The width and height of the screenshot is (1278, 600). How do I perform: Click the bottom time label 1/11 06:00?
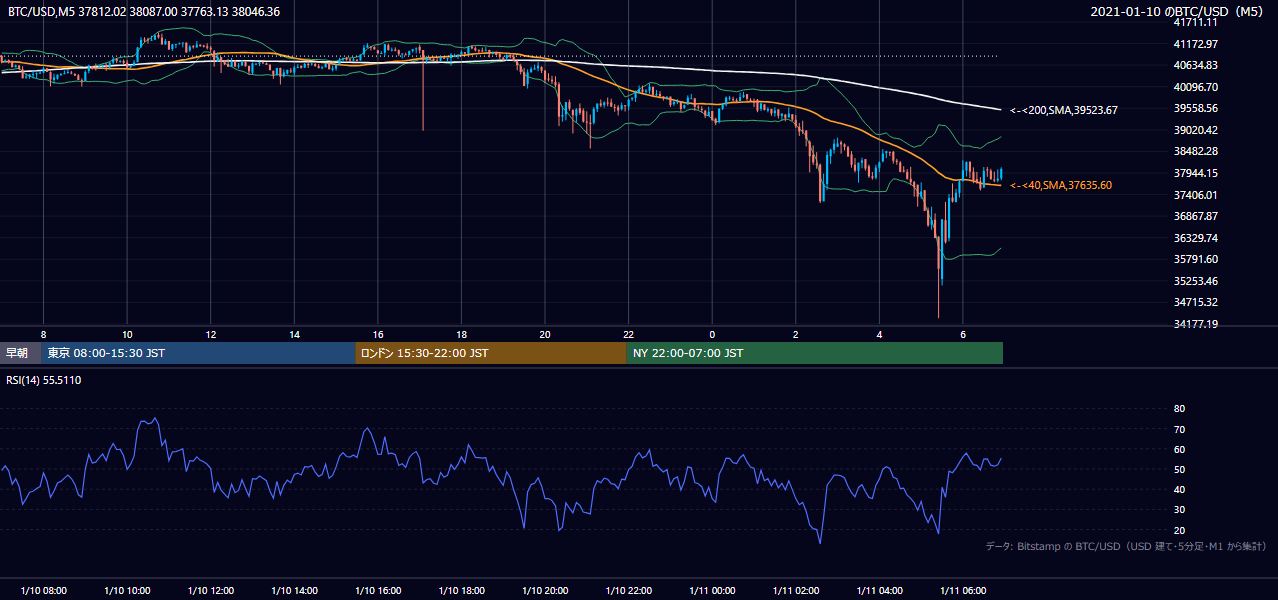tap(962, 591)
